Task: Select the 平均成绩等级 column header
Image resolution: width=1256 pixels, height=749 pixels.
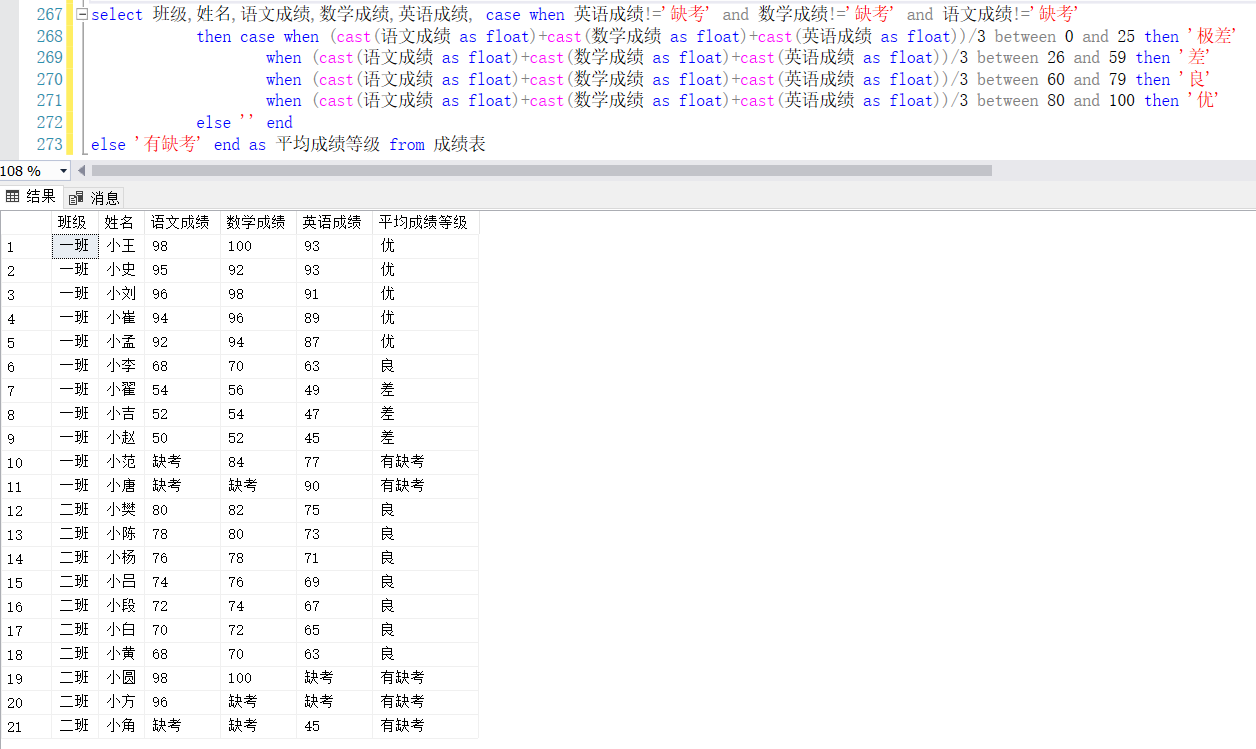Action: pos(423,221)
